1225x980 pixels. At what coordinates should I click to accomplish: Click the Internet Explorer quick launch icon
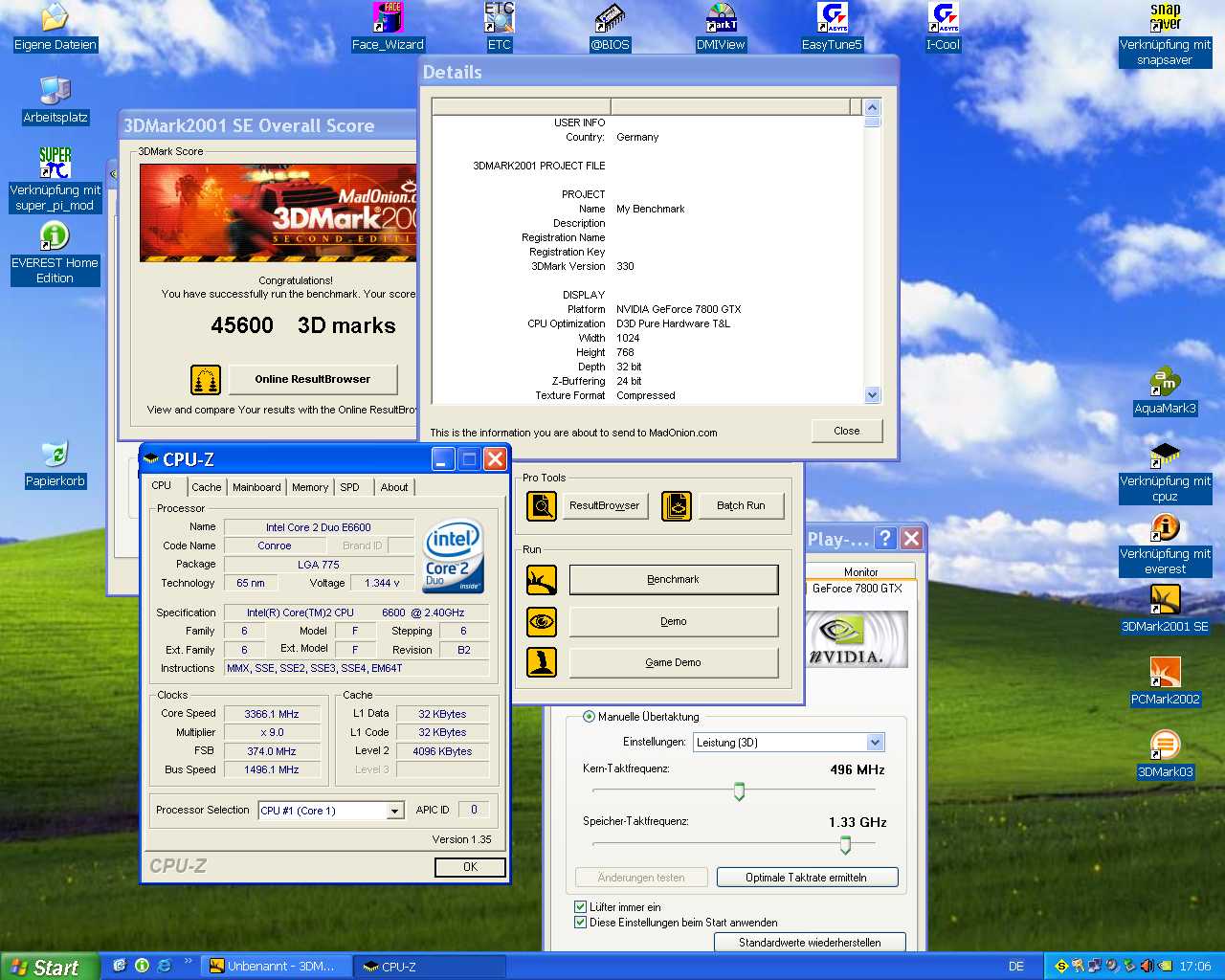pos(164,966)
